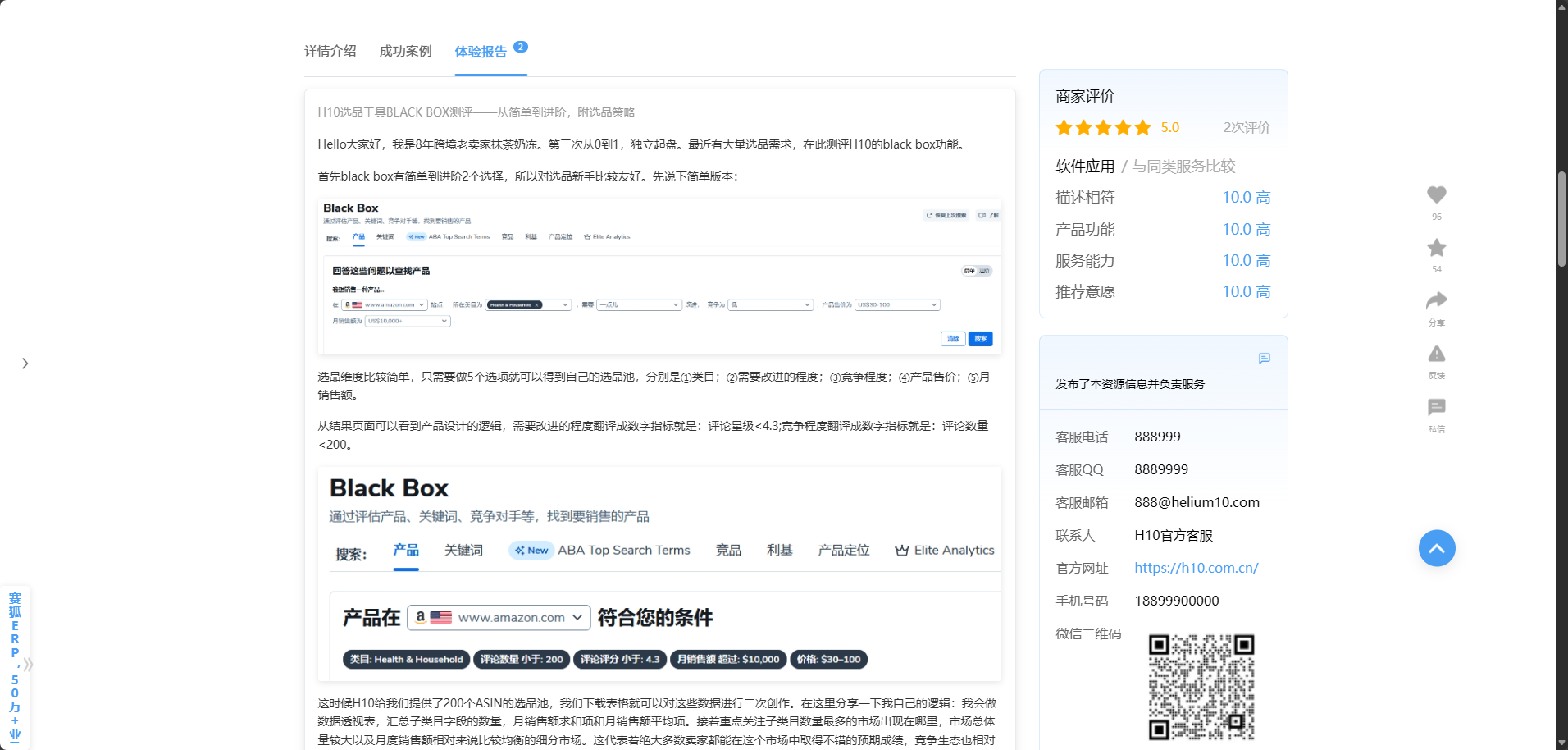Click the large Black Box results screenshot
The width and height of the screenshot is (1568, 750).
[x=659, y=574]
